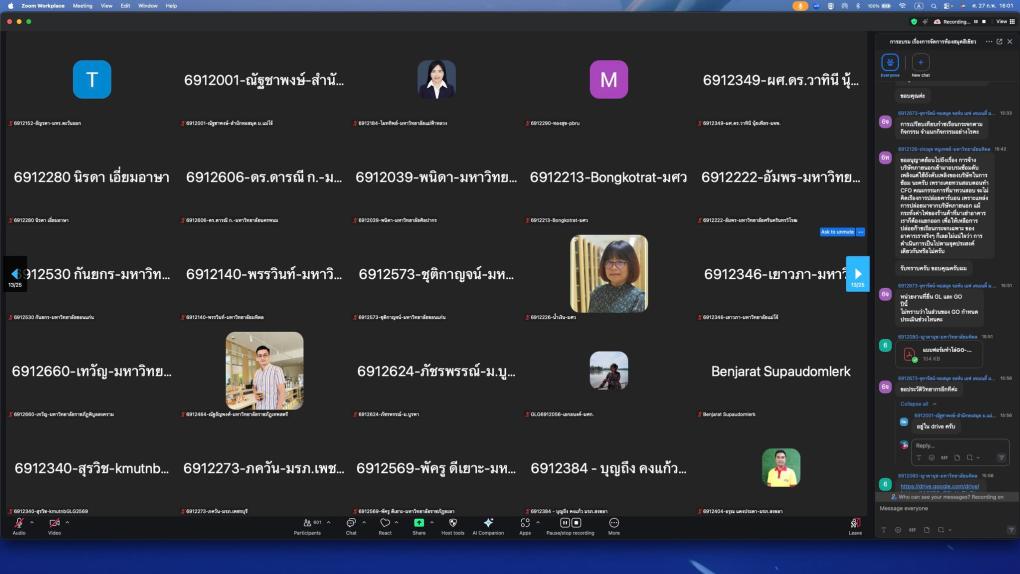Viewport: 1020px width, 574px height.
Task: Click the Message everyone input field
Action: click(x=940, y=509)
